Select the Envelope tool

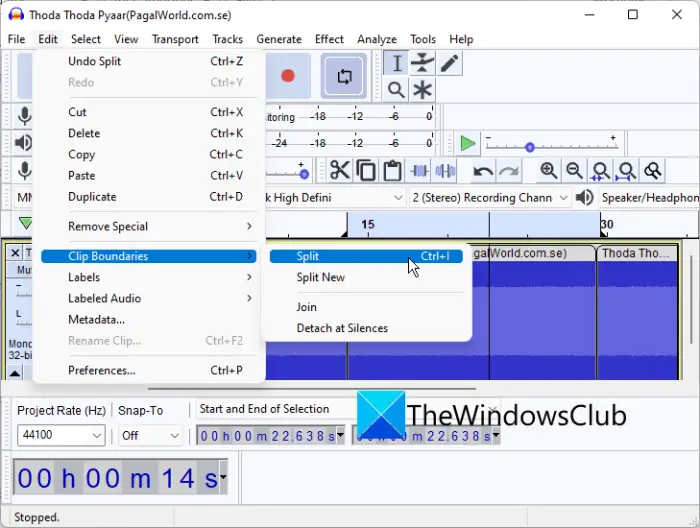pyautogui.click(x=422, y=63)
